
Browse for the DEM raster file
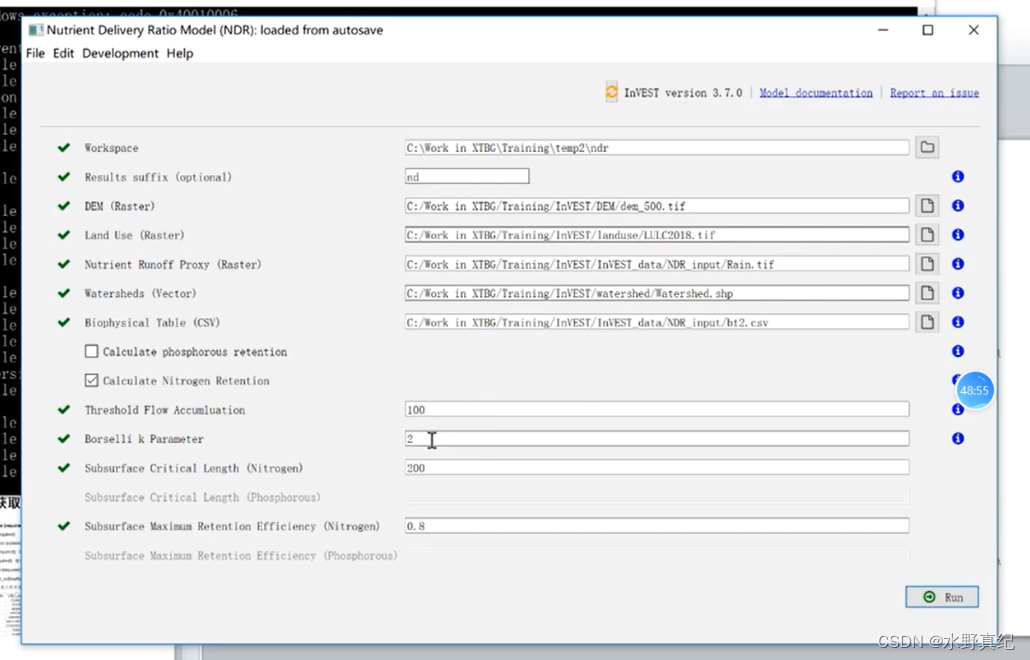tap(927, 206)
